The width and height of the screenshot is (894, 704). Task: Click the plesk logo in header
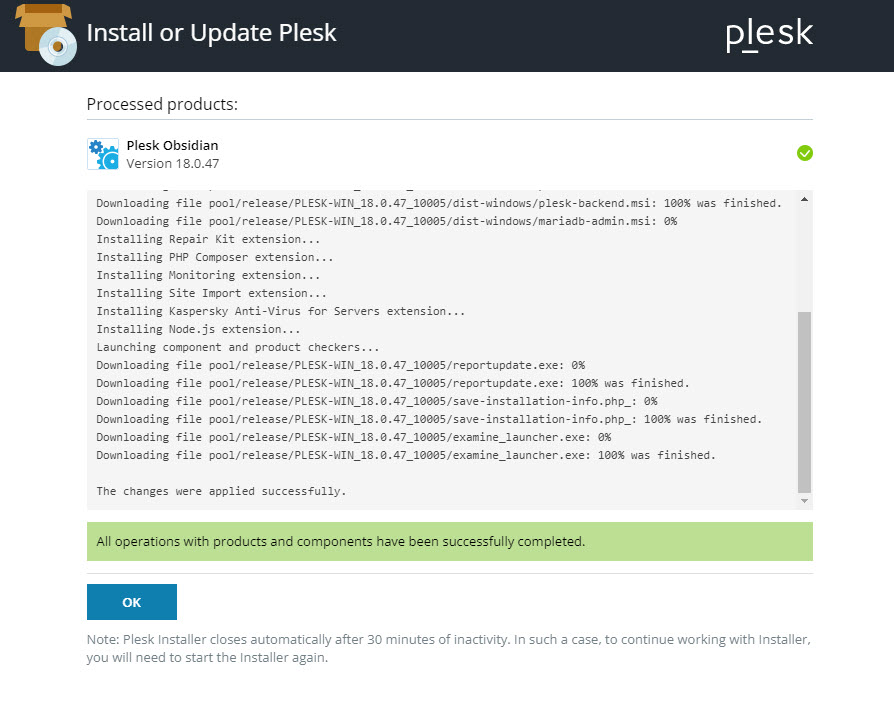(x=769, y=34)
